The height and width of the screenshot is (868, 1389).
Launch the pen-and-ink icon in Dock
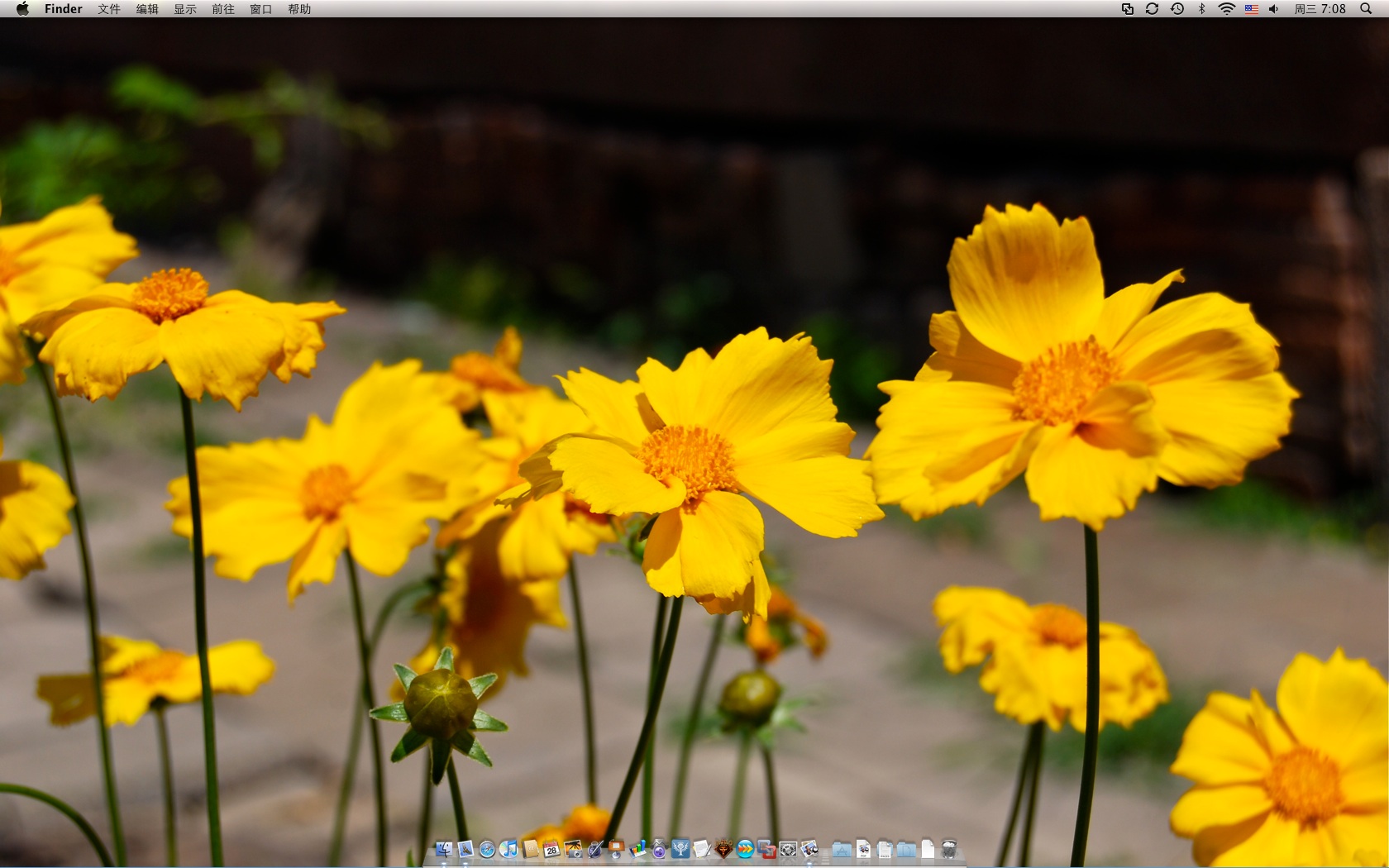pos(594,849)
